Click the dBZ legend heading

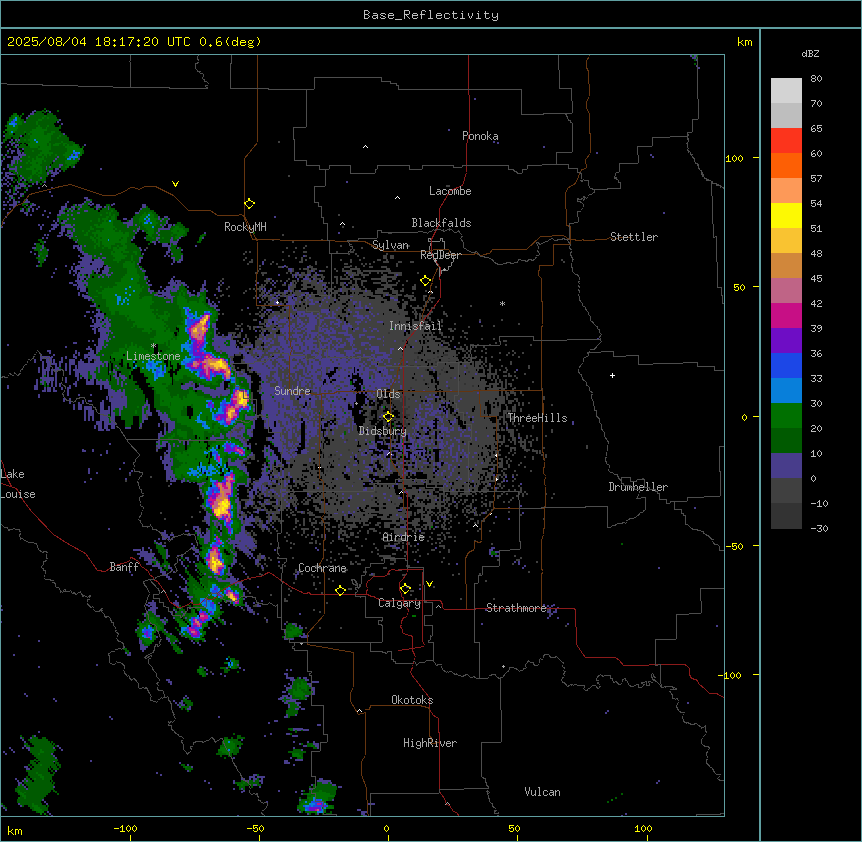[x=810, y=54]
